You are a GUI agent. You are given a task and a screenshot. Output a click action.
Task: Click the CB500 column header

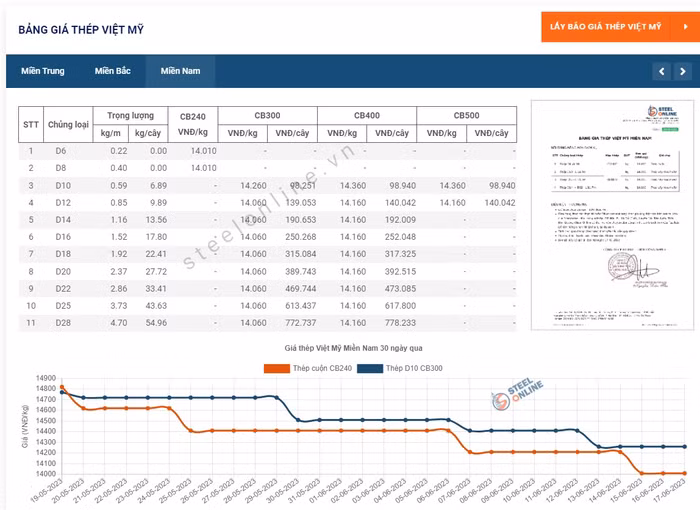[x=466, y=115]
